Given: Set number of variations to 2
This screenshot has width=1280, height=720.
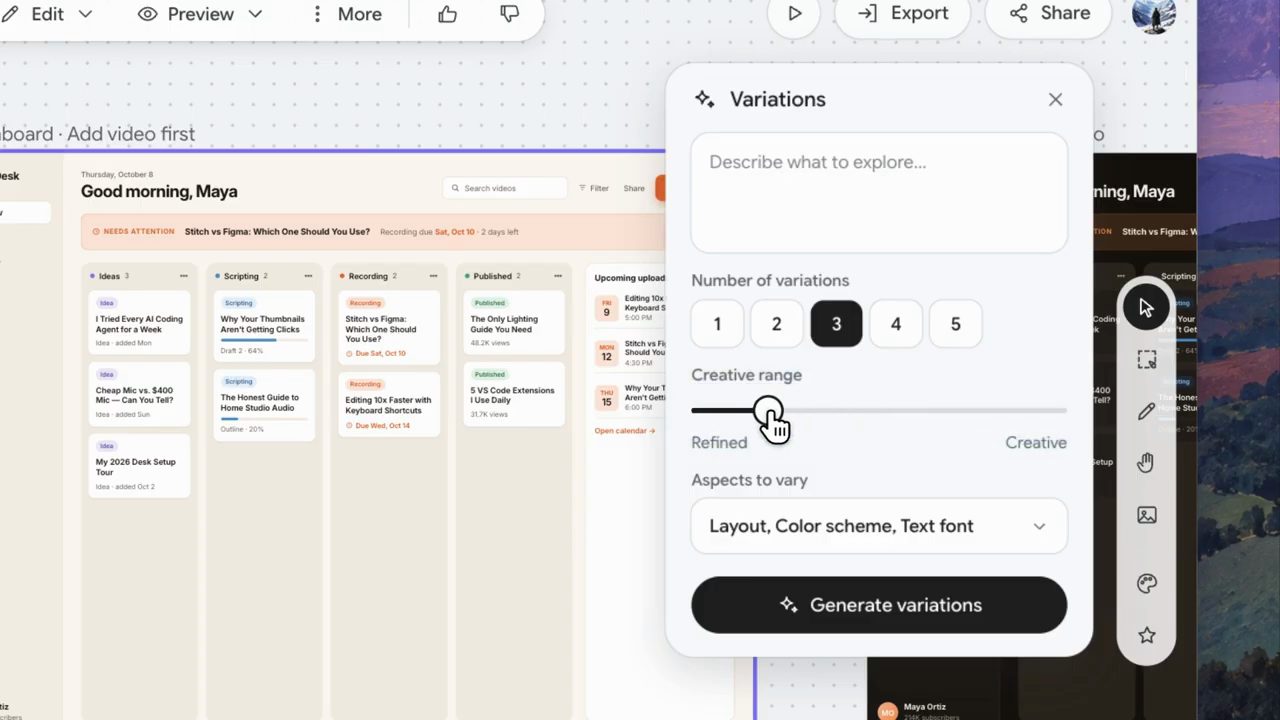Looking at the screenshot, I should pyautogui.click(x=776, y=324).
